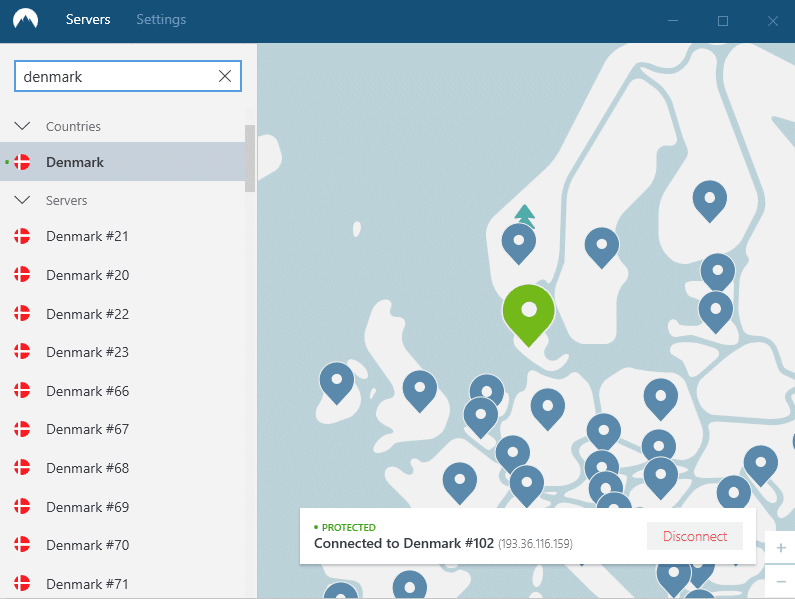Click the PROTECTED status label
795x599 pixels.
(348, 527)
